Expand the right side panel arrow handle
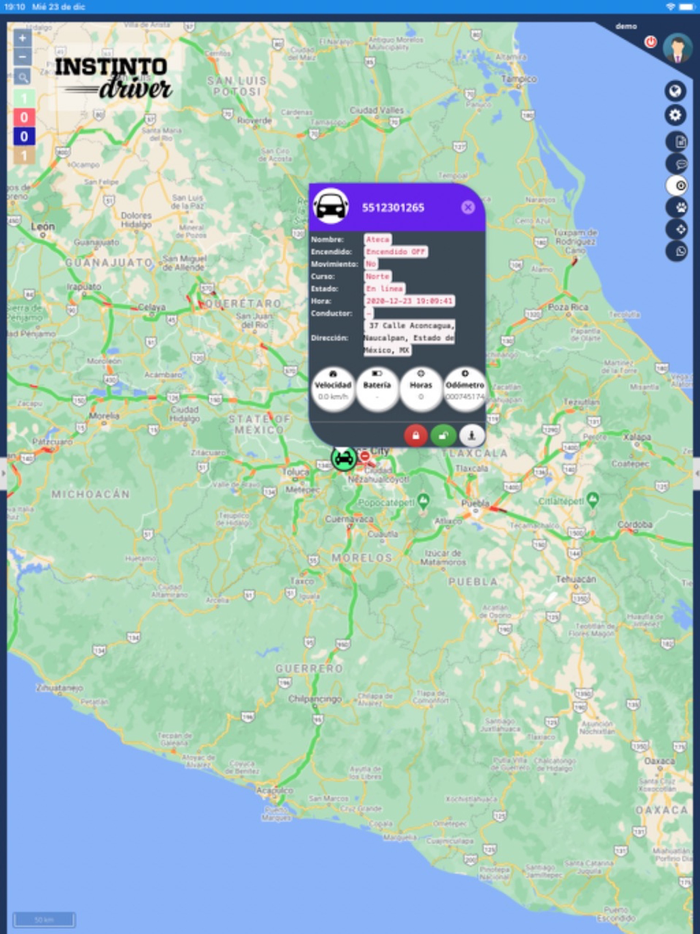The width and height of the screenshot is (700, 934). tap(696, 473)
